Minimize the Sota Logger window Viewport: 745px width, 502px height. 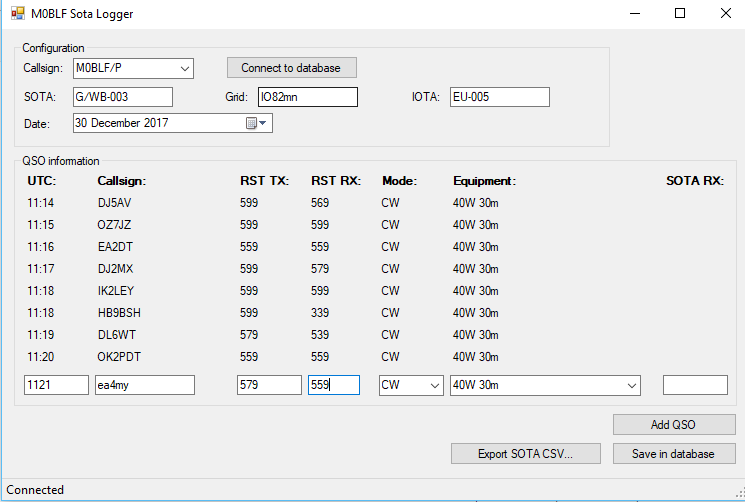(x=635, y=13)
